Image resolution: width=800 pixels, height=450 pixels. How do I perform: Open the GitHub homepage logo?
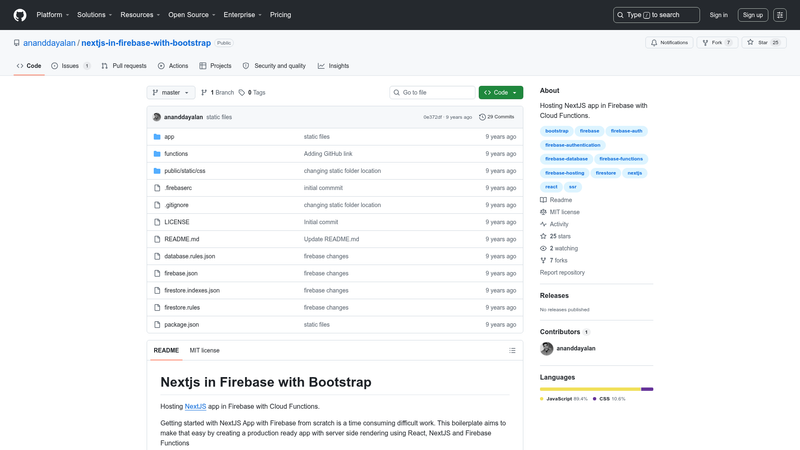click(x=20, y=15)
